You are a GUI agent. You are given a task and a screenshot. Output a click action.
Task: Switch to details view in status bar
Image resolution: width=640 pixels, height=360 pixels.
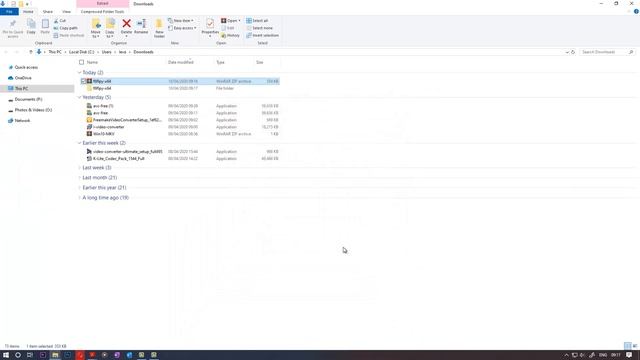click(x=628, y=346)
